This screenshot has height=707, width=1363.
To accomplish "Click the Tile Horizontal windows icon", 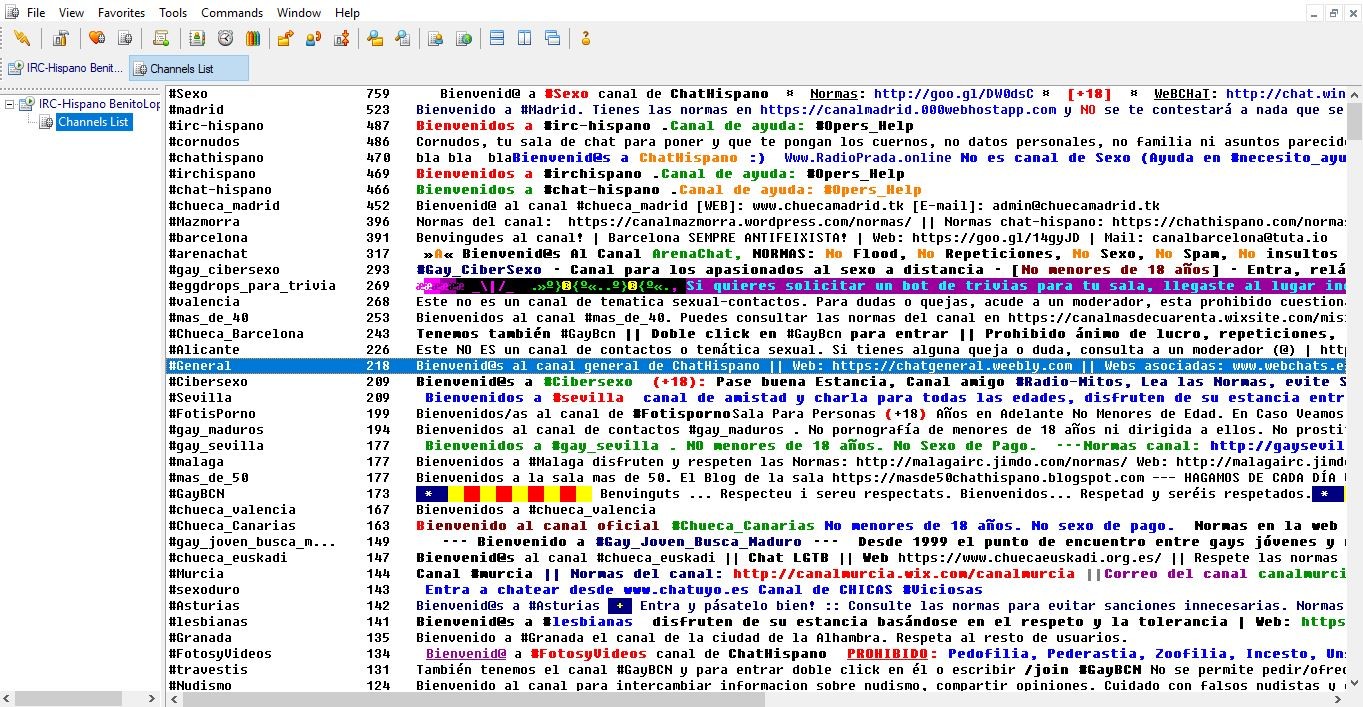I will pyautogui.click(x=496, y=39).
